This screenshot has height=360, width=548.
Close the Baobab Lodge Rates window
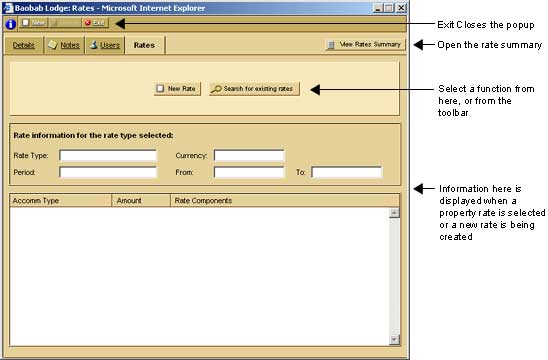[x=401, y=8]
